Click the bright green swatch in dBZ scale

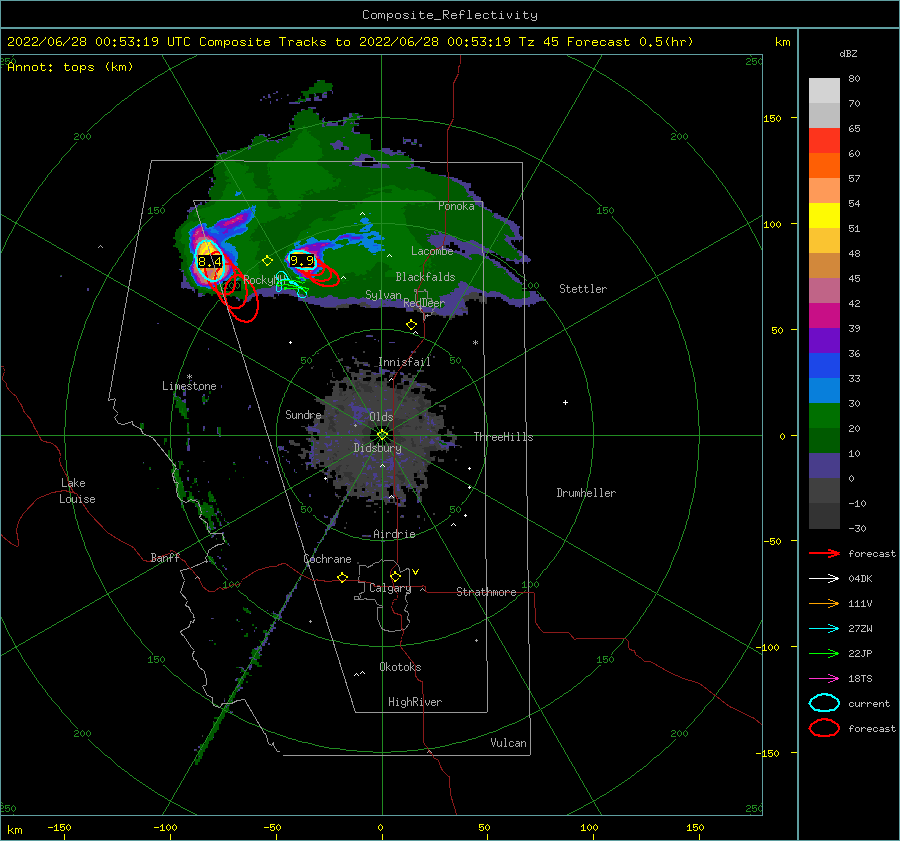[824, 415]
